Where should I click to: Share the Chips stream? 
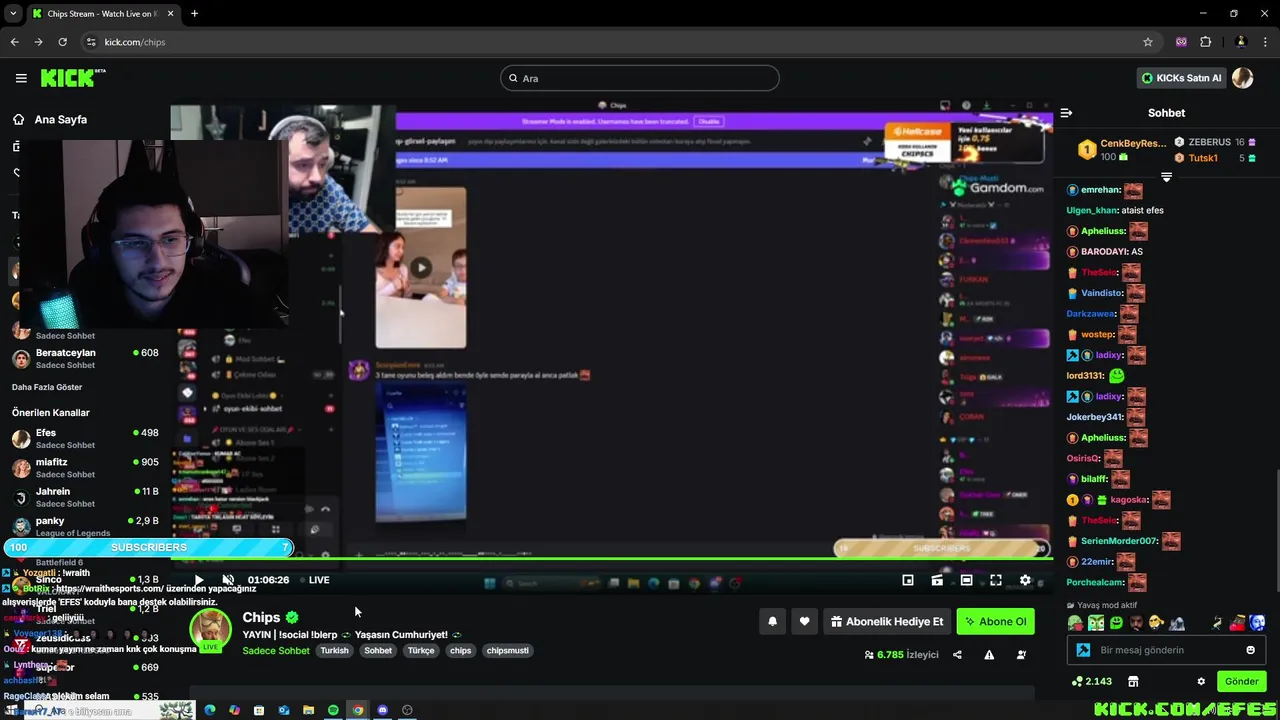(957, 655)
